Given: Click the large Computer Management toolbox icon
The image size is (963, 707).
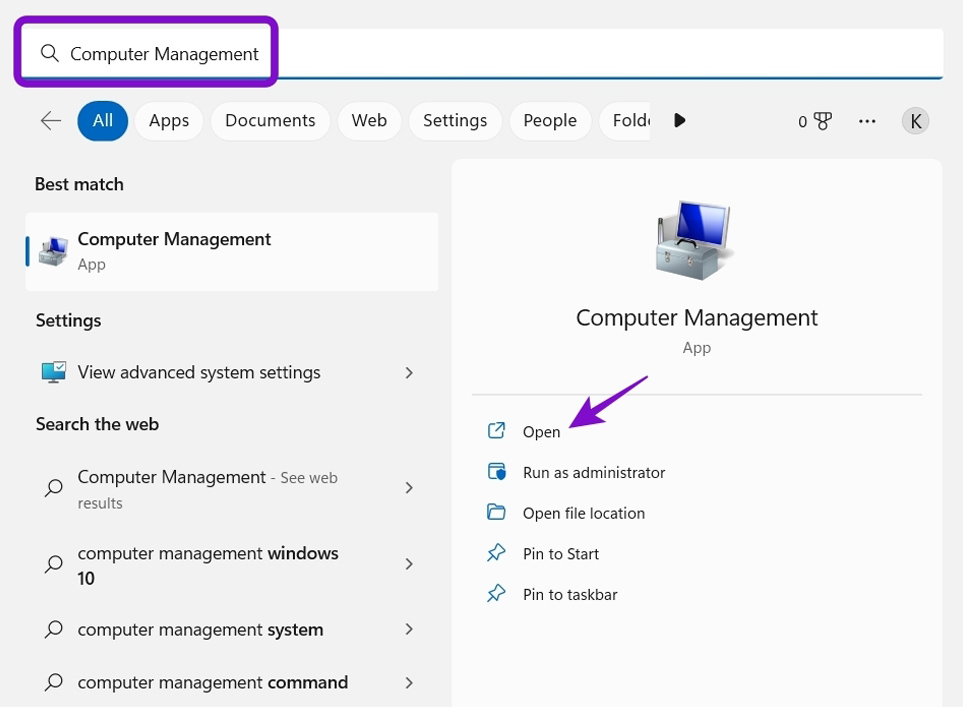Looking at the screenshot, I should pyautogui.click(x=696, y=240).
